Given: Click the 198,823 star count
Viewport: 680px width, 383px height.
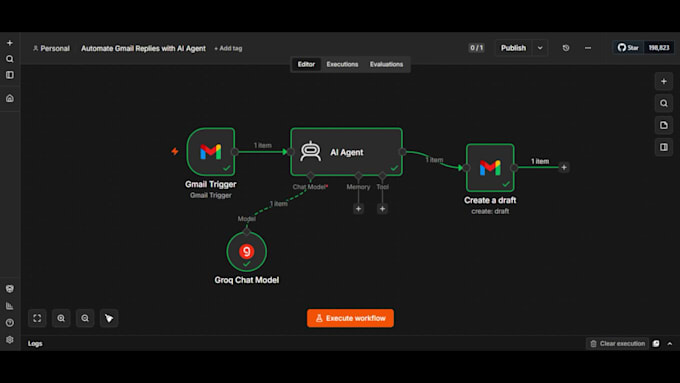Looking at the screenshot, I should tap(659, 48).
